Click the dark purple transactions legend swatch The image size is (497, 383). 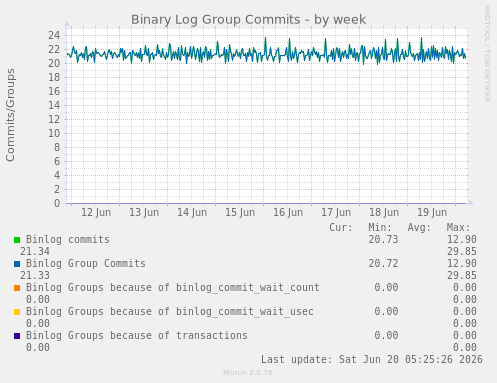[x=17, y=336]
